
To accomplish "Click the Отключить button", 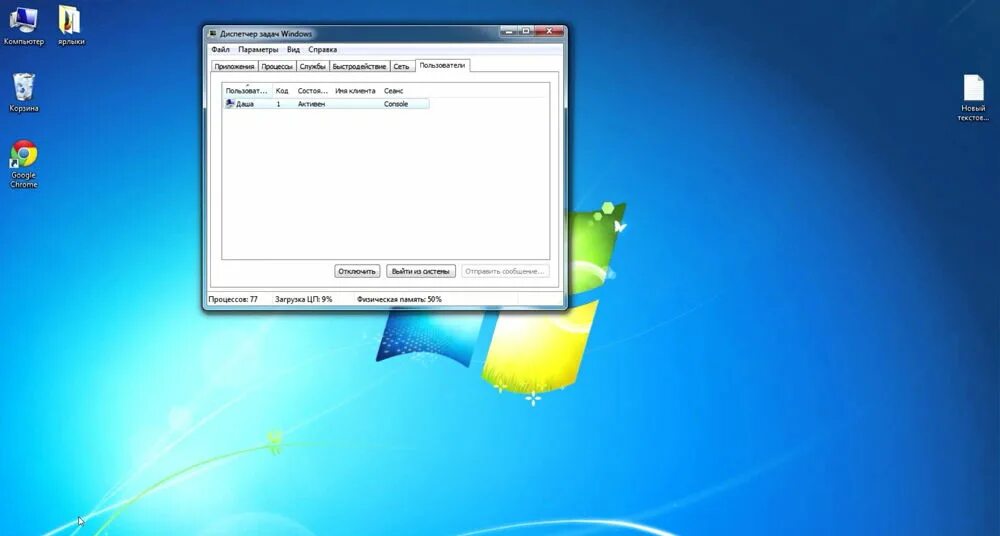I will coord(357,271).
